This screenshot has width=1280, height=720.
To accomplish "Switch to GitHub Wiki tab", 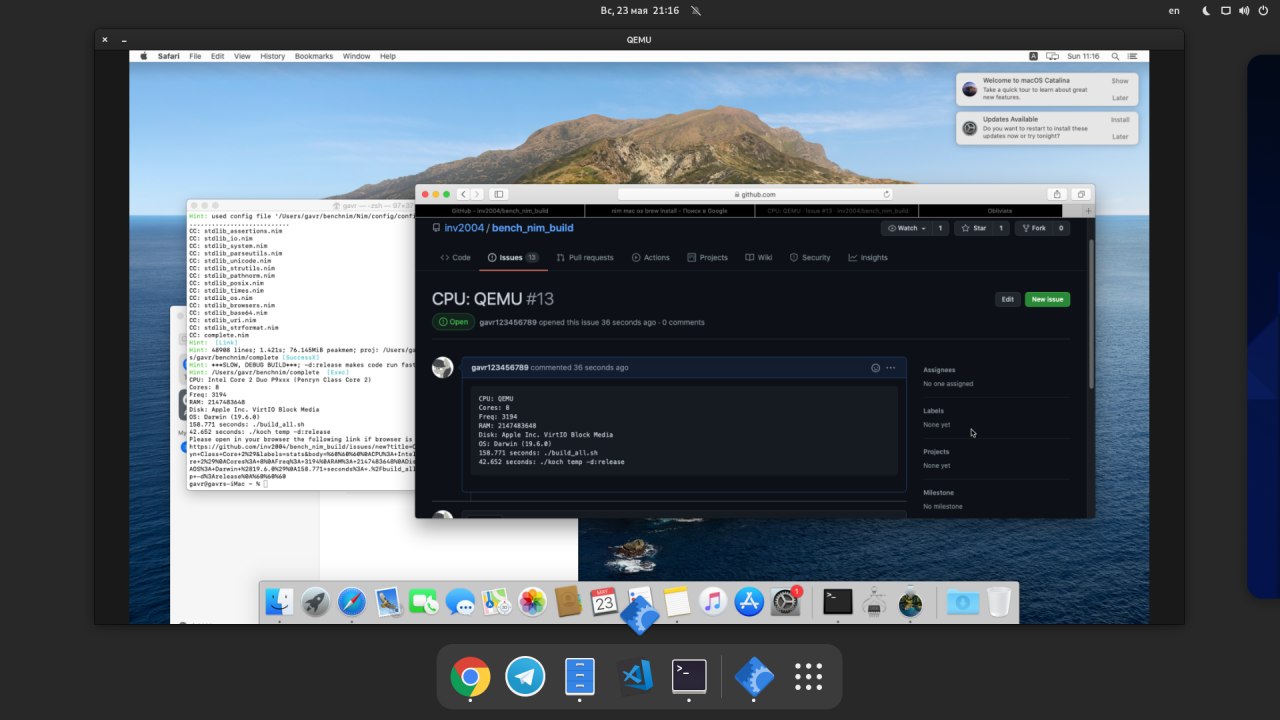I will pos(759,257).
